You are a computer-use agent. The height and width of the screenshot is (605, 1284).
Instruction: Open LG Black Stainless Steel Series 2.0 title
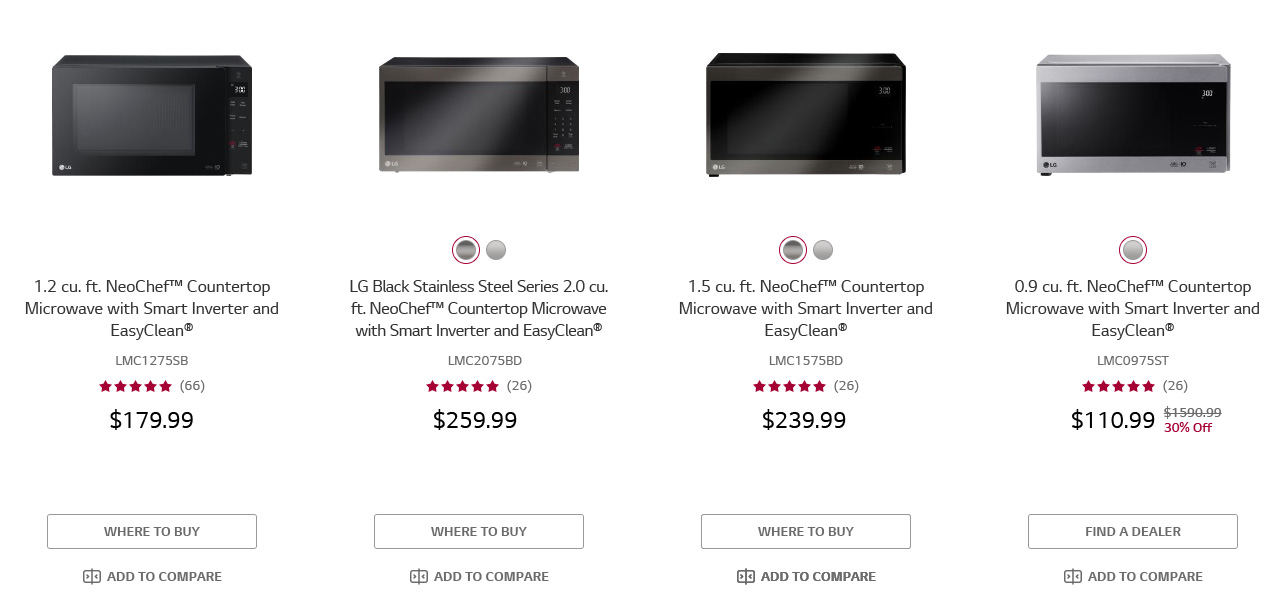click(x=479, y=308)
